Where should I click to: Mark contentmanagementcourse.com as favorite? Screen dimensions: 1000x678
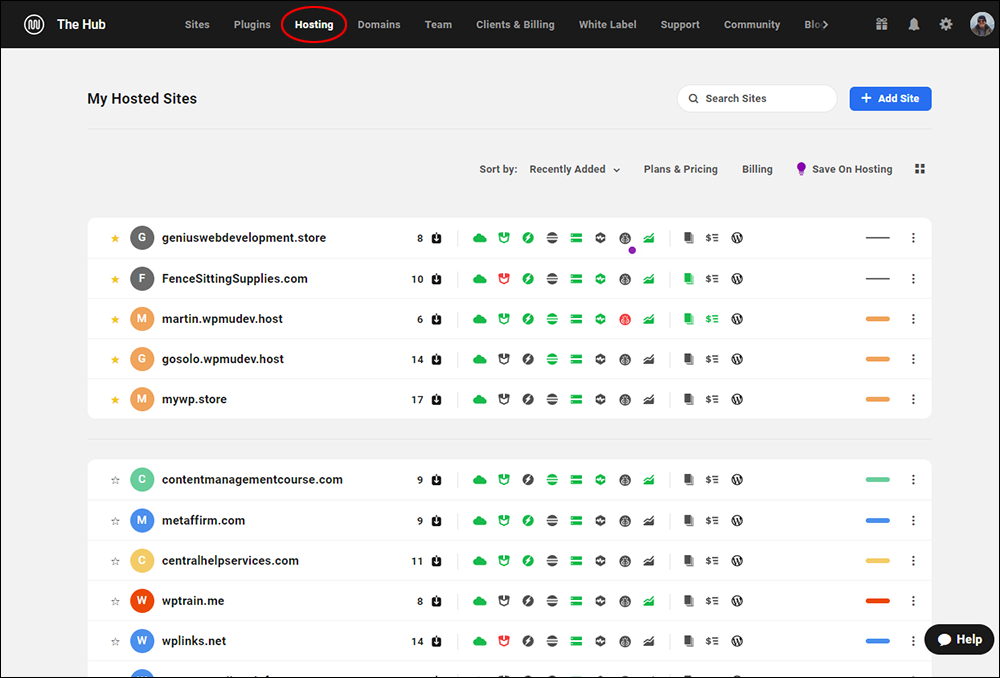pos(115,480)
